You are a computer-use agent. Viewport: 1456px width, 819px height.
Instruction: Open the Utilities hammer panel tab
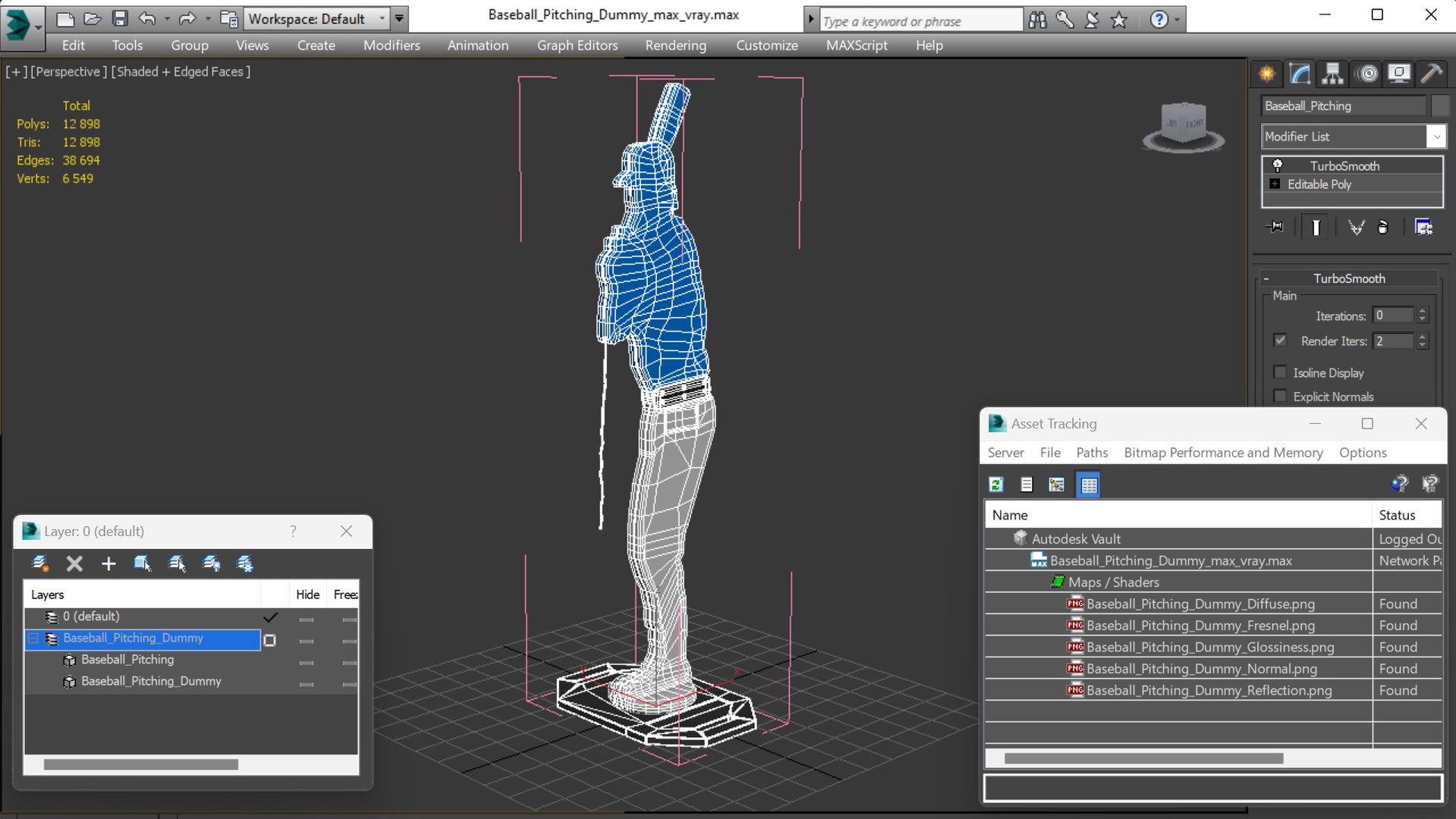(1432, 74)
